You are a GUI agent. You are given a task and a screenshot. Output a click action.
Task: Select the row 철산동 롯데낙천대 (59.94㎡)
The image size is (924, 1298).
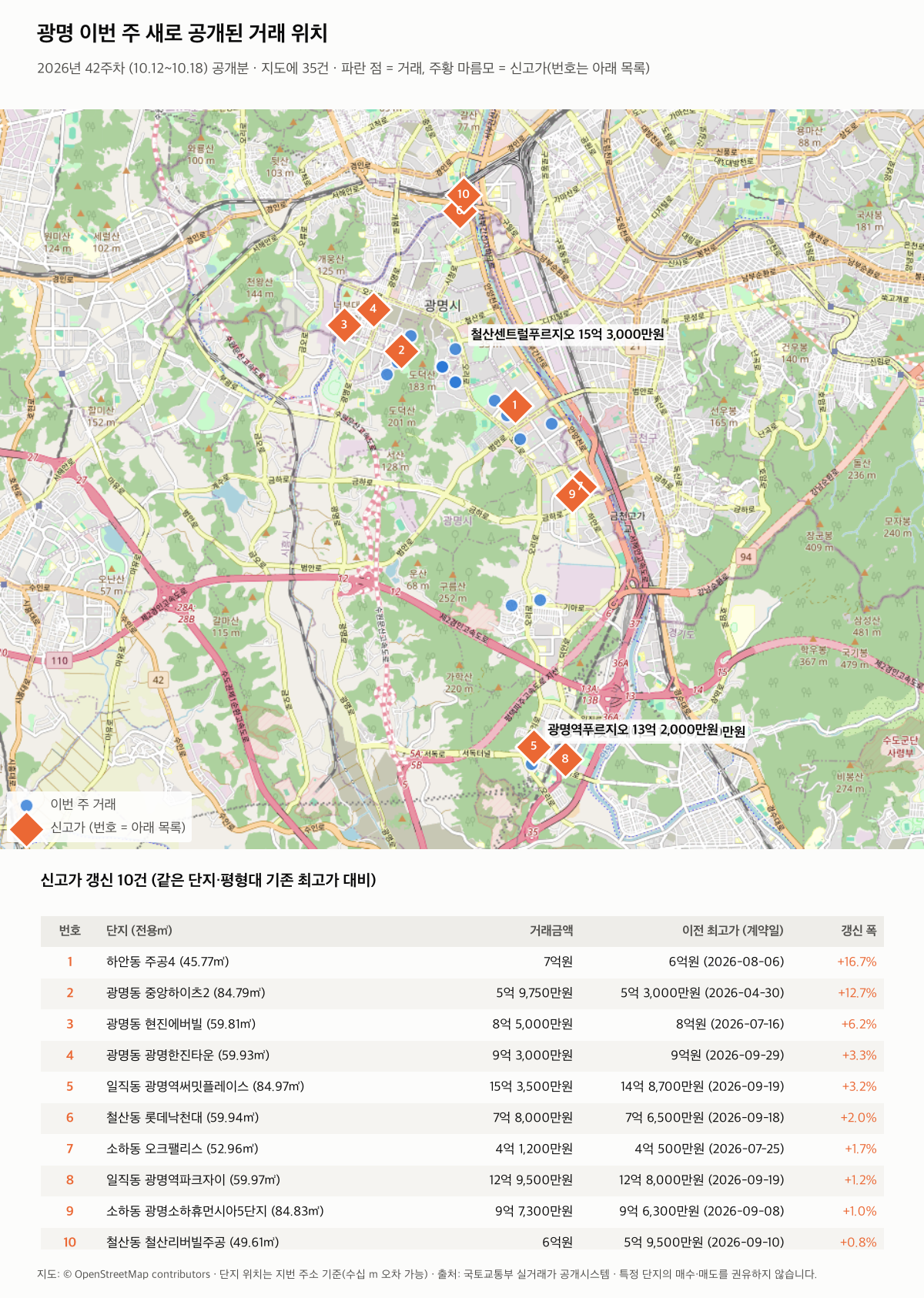click(x=462, y=1118)
